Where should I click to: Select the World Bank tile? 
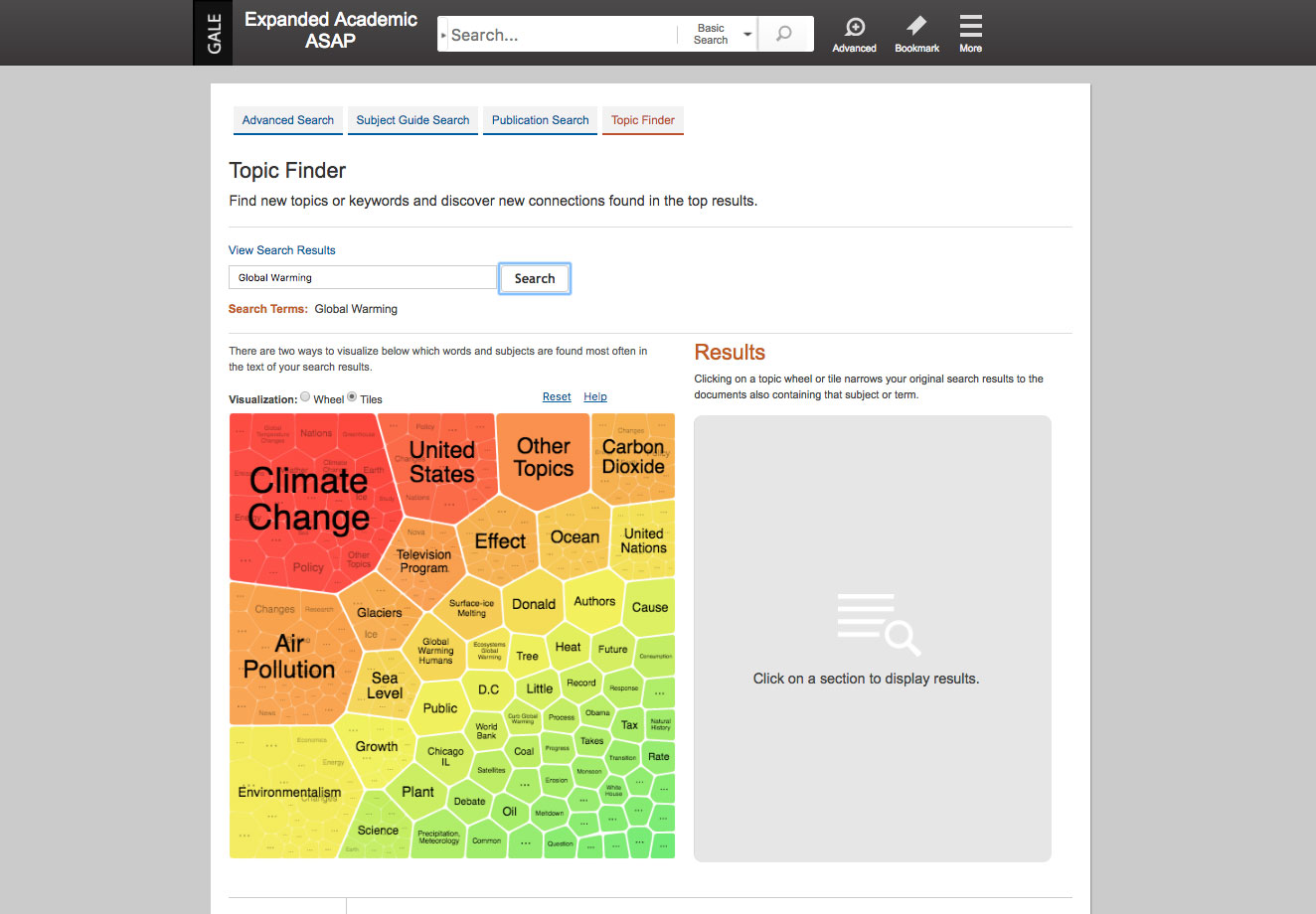(x=486, y=731)
